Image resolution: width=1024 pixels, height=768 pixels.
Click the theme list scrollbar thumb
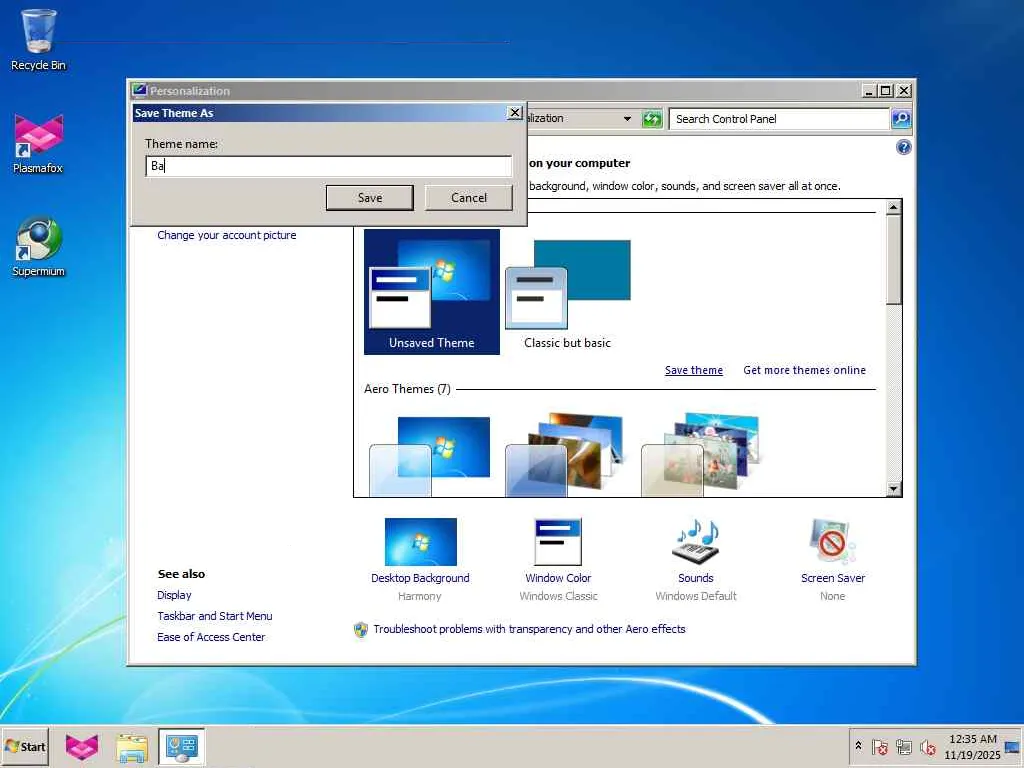(x=893, y=260)
